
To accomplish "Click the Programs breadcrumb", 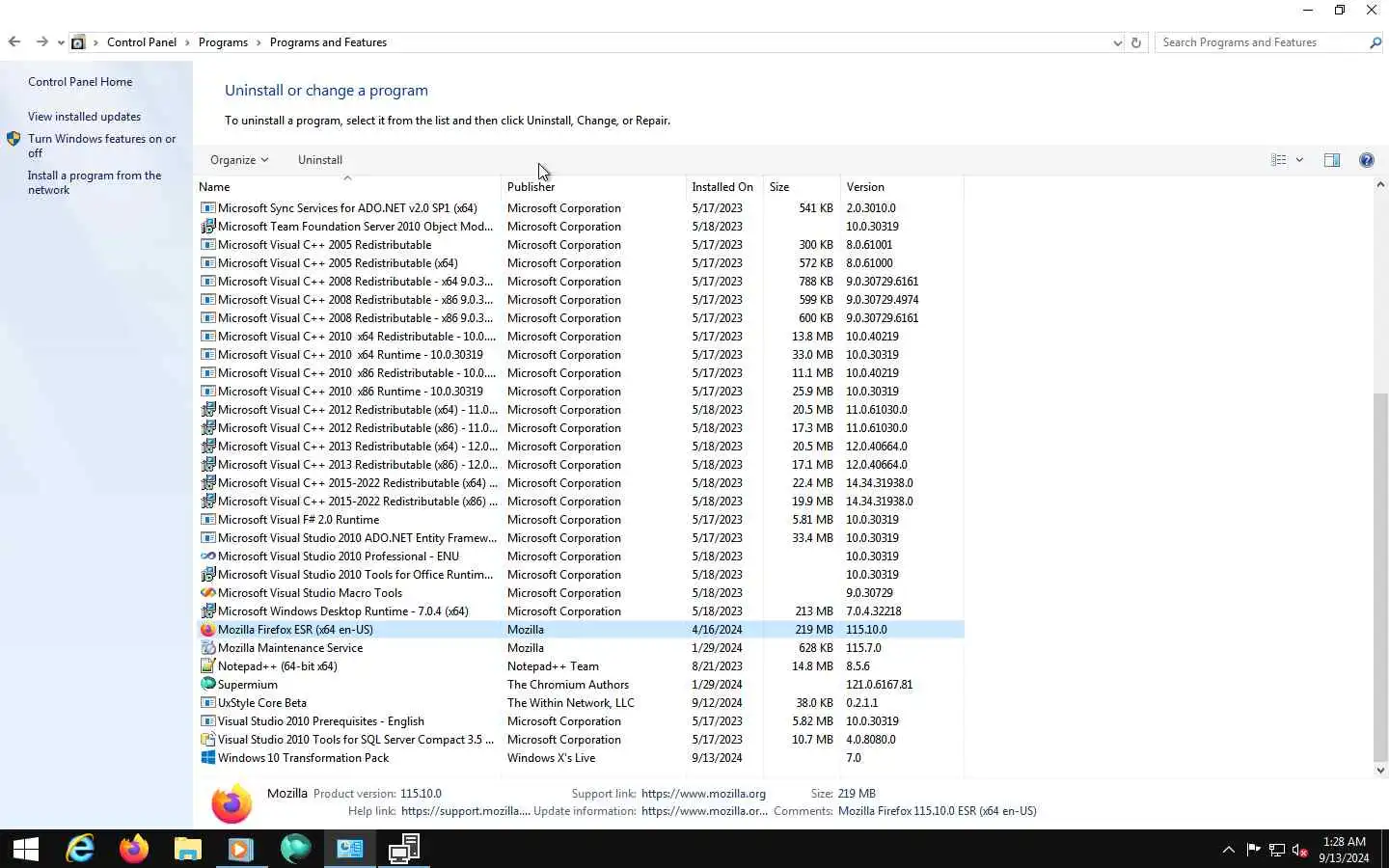I will click(x=223, y=42).
